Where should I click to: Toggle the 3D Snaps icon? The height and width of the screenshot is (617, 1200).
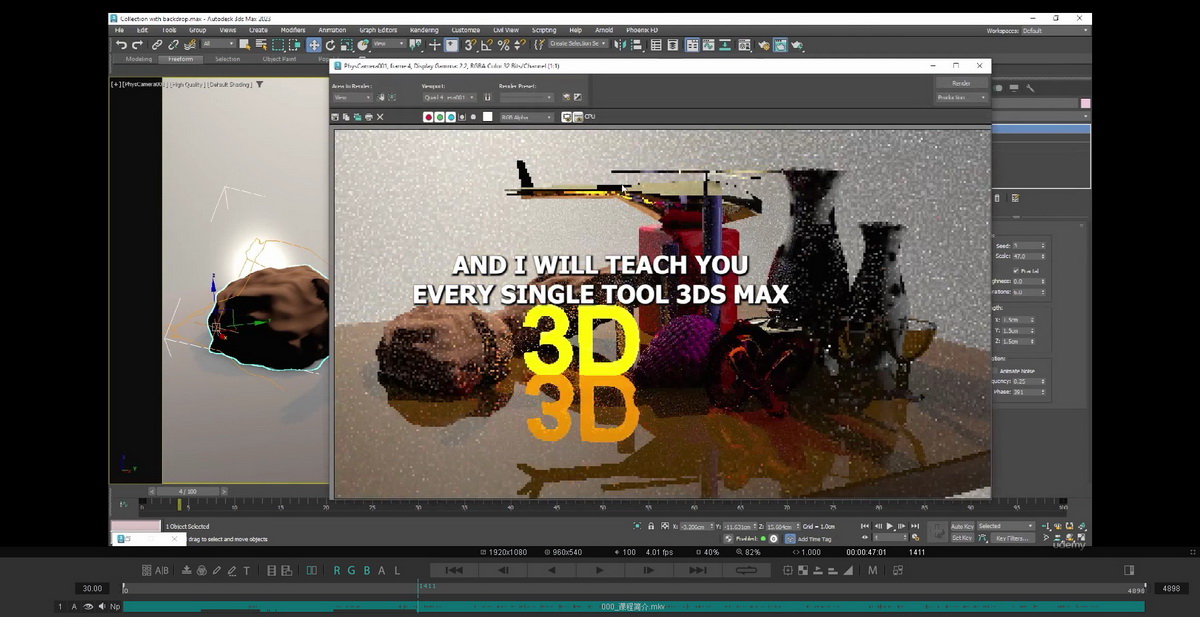470,44
